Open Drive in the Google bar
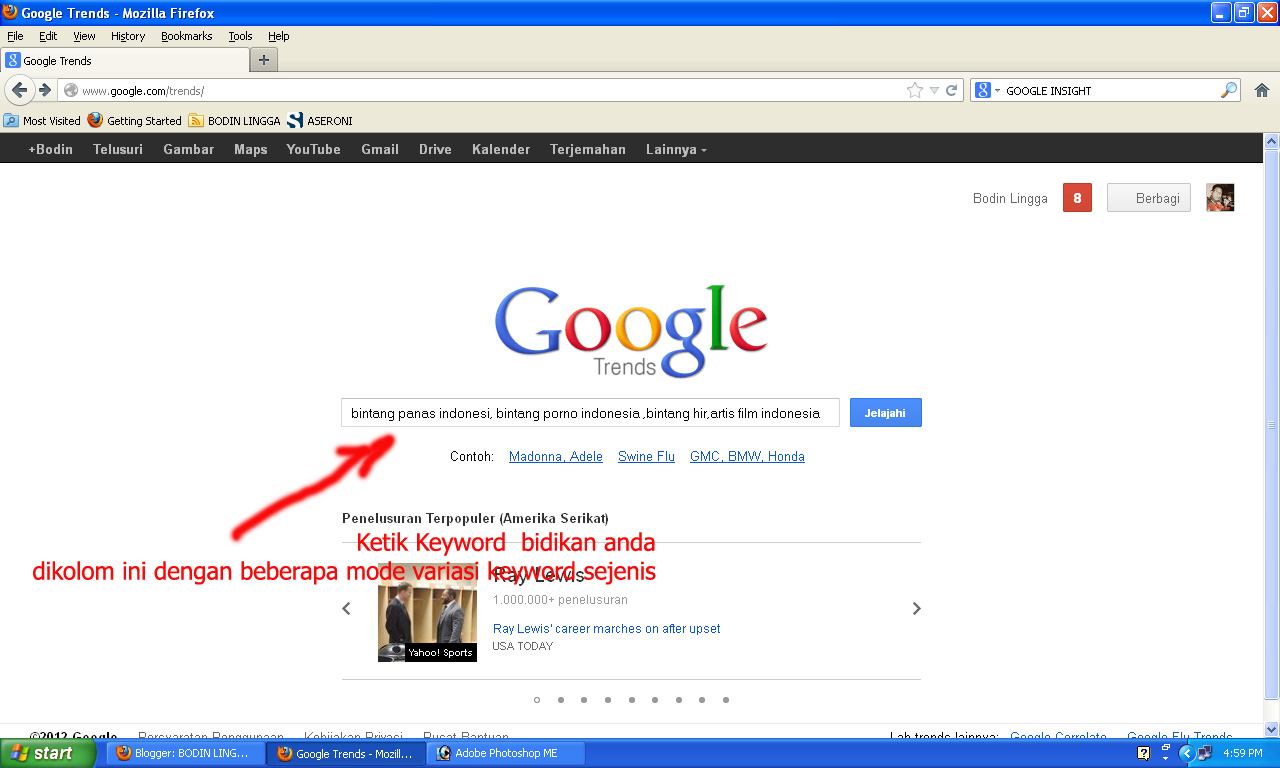The width and height of the screenshot is (1280, 768). [x=435, y=149]
